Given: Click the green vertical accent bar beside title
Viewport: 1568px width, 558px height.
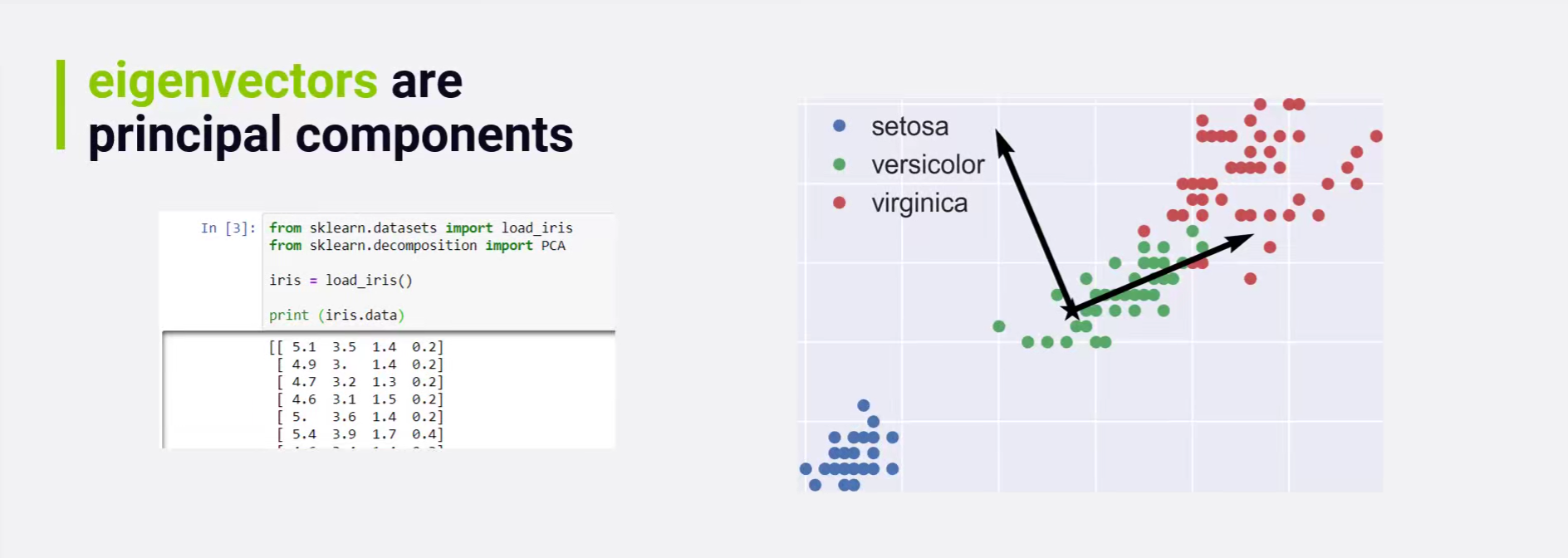Looking at the screenshot, I should pos(61,105).
